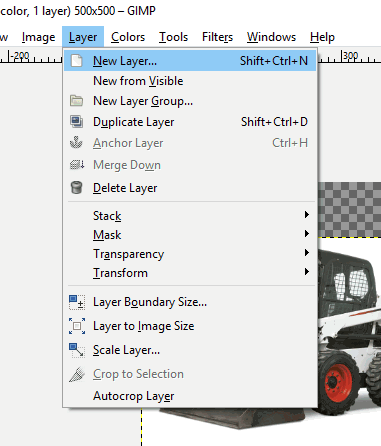381x446 pixels.
Task: Open the Colors menu
Action: tap(128, 37)
